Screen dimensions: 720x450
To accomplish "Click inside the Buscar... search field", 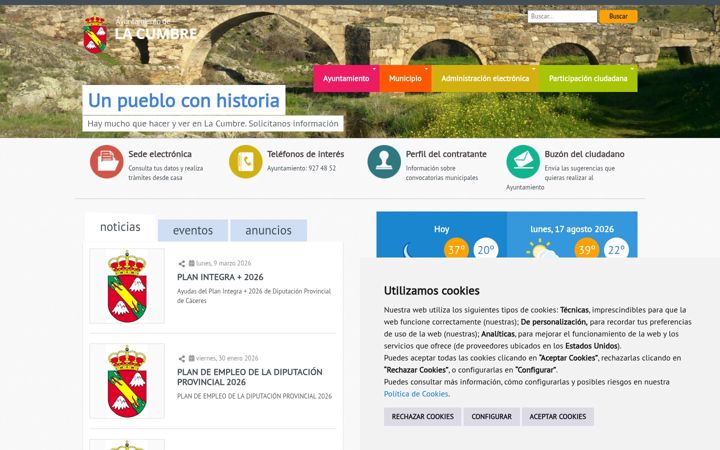I will coord(562,16).
